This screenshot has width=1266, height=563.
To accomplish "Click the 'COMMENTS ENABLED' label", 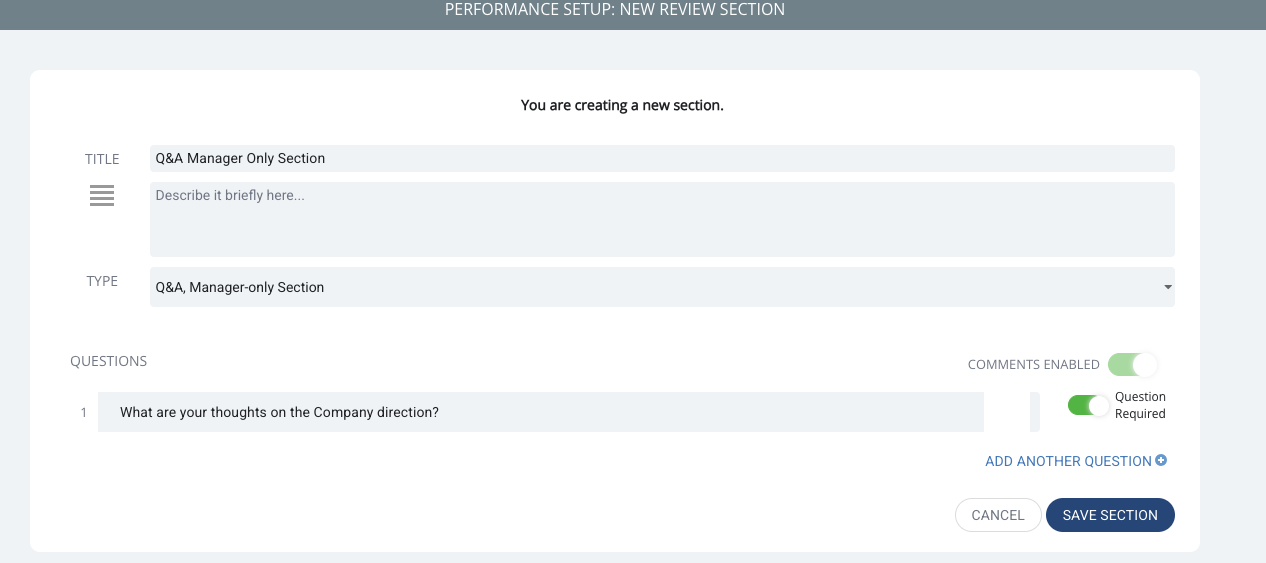I will click(1033, 365).
